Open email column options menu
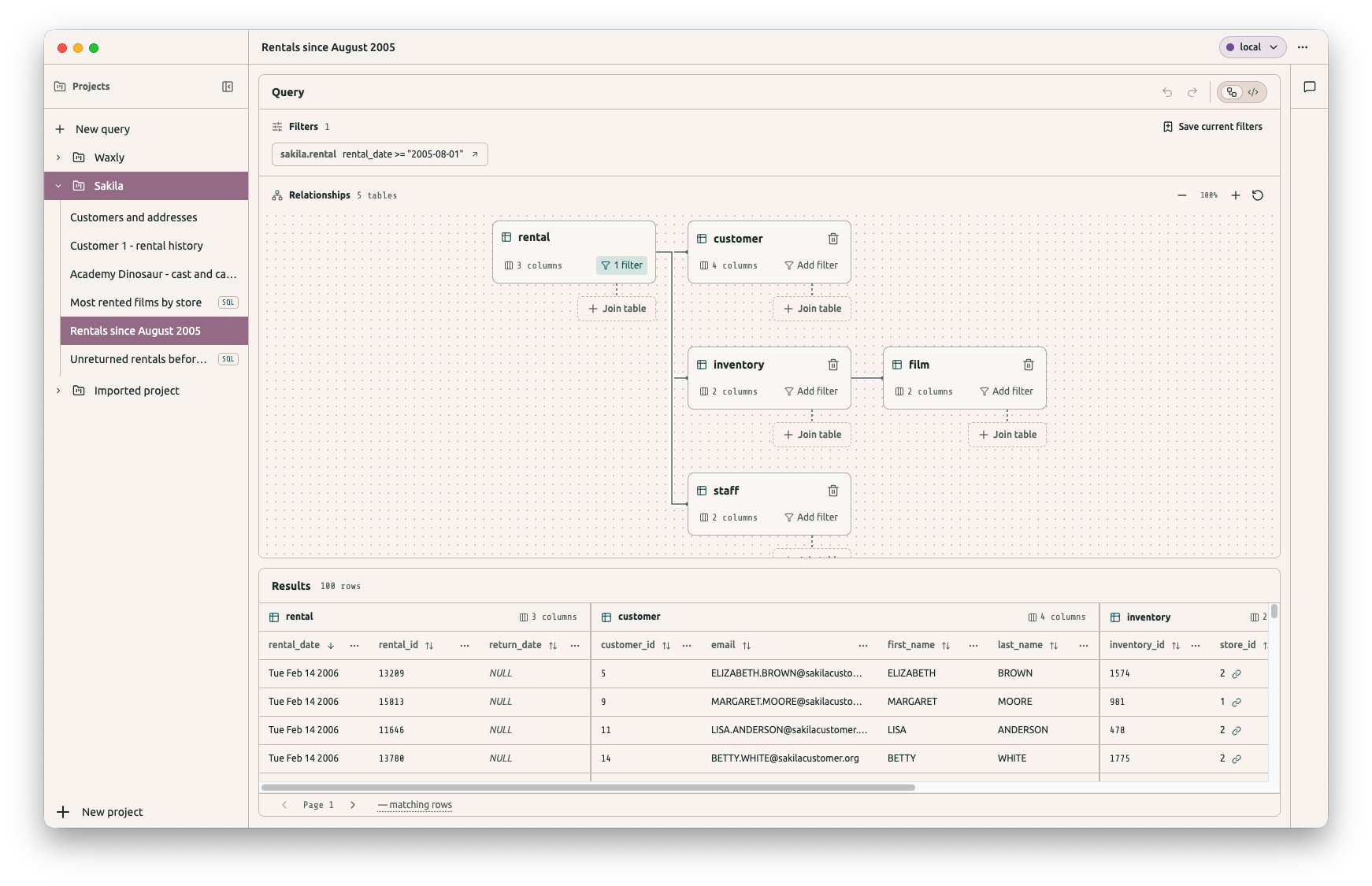This screenshot has width=1372, height=886. point(863,646)
